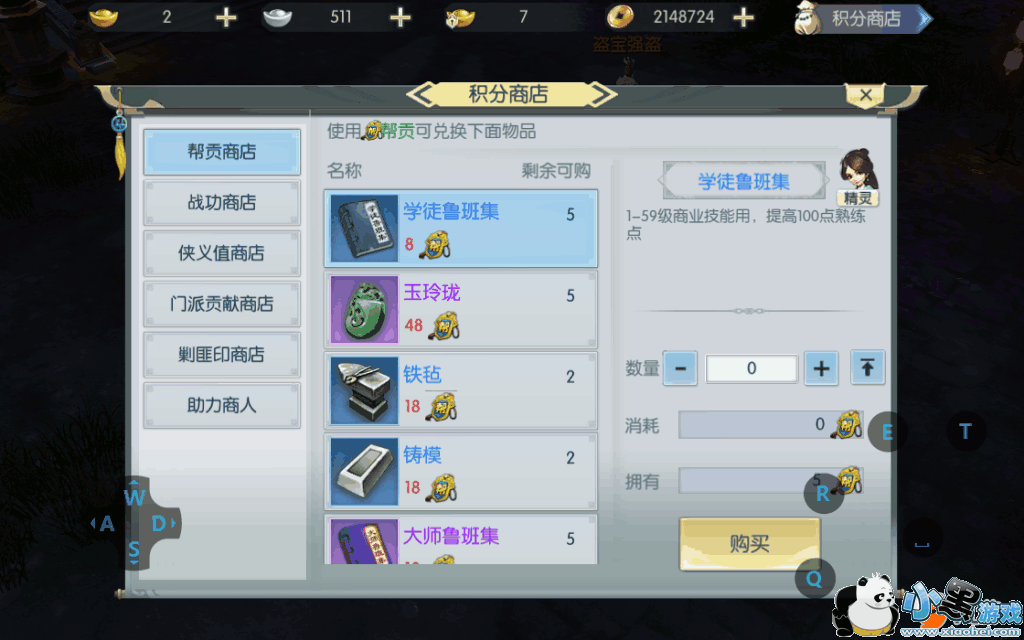1024x640 pixels.
Task: Open the 侠义值商店 tab
Action: coord(222,253)
